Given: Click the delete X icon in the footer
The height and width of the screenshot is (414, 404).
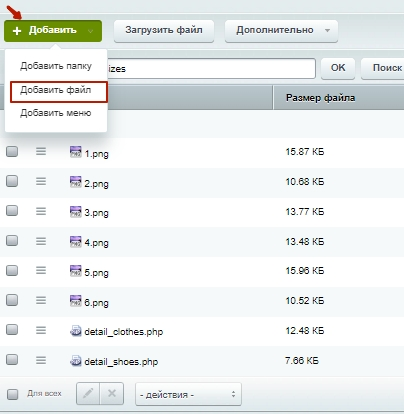Looking at the screenshot, I should point(112,394).
